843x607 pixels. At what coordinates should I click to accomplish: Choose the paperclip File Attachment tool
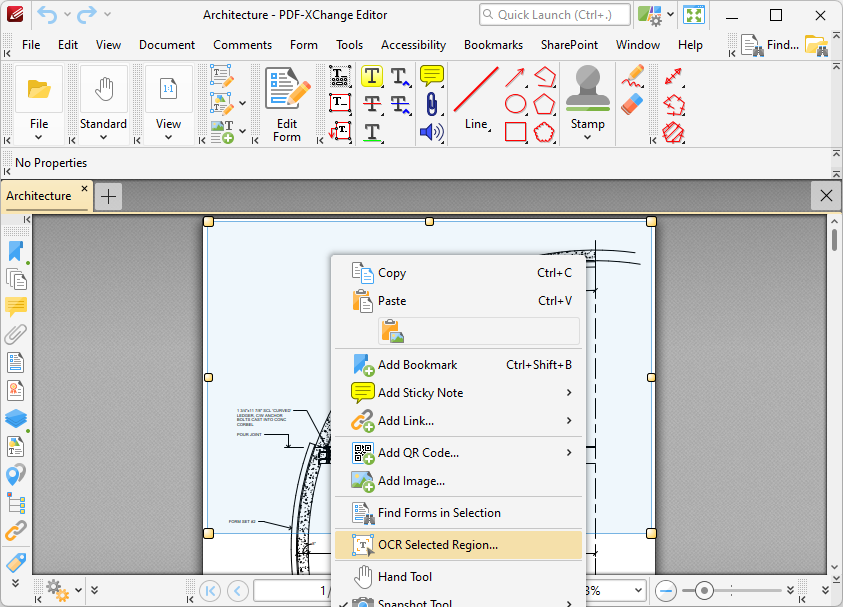click(x=431, y=104)
